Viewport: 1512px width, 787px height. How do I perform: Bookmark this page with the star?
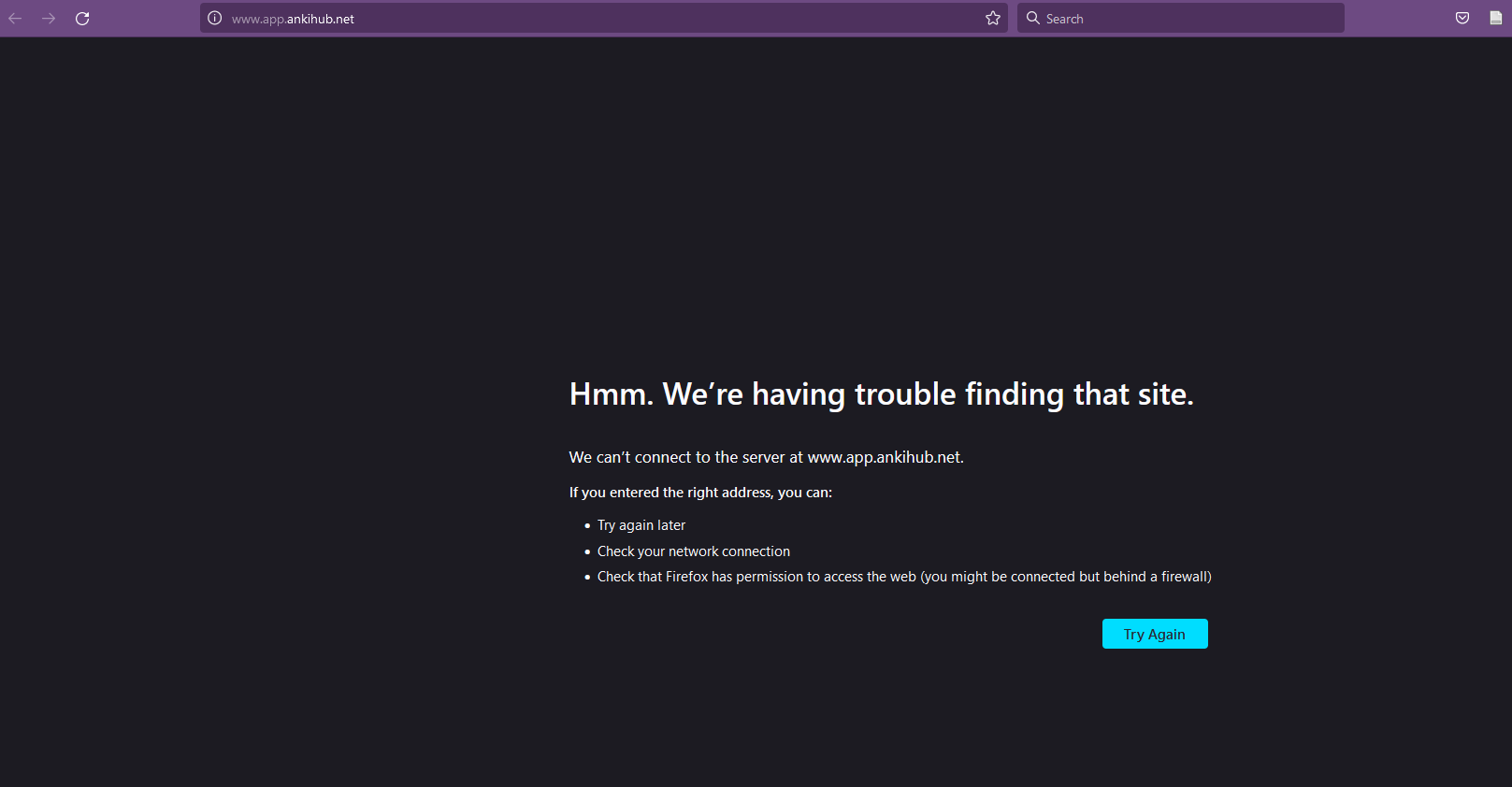click(992, 19)
